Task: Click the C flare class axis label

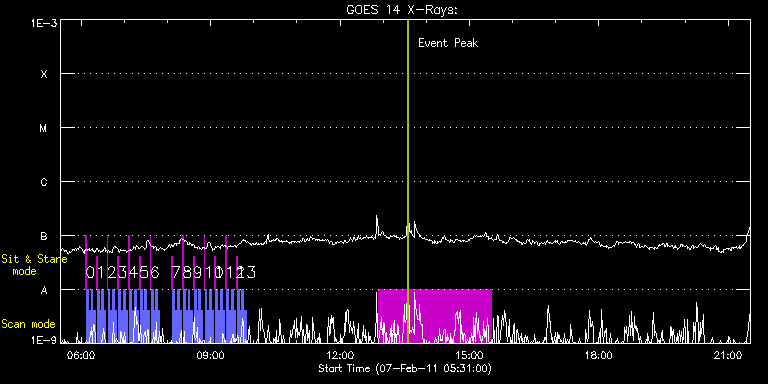Action: (x=44, y=182)
